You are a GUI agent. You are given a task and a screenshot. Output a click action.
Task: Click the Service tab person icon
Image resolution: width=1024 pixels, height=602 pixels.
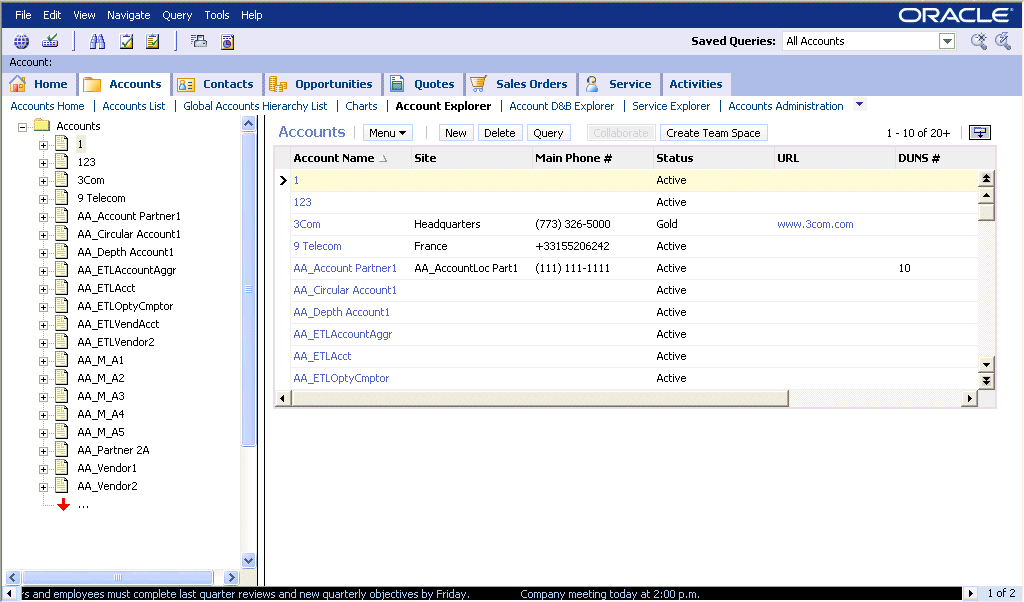click(x=592, y=84)
